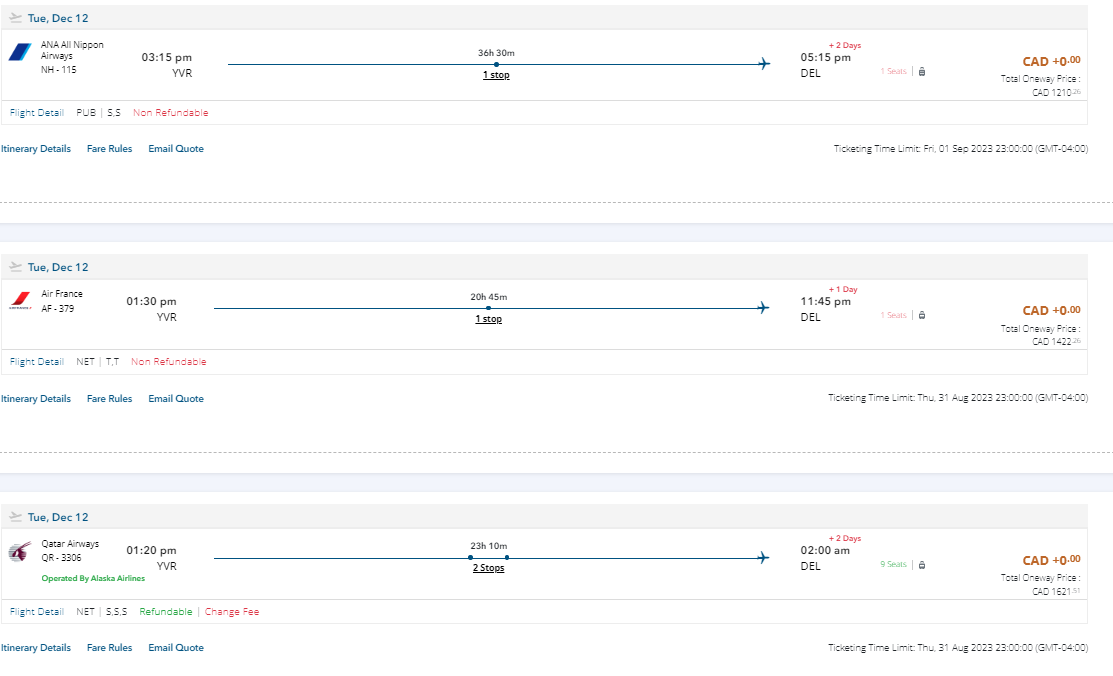Click the baggage icon on Qatar Airways flight
The width and height of the screenshot is (1113, 676).
tap(921, 565)
